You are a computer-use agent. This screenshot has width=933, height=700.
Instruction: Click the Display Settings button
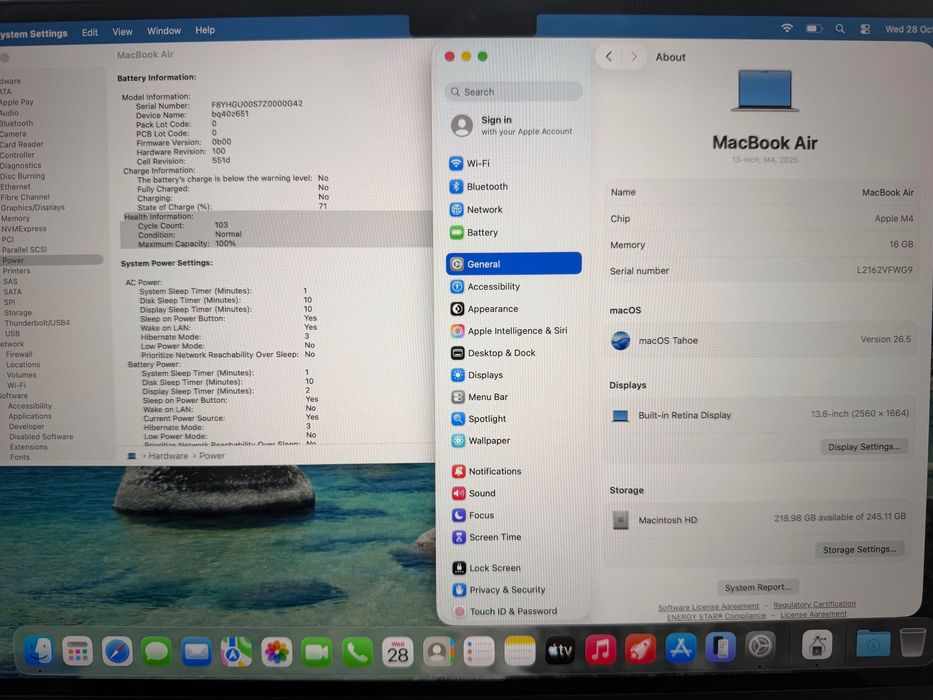[863, 447]
